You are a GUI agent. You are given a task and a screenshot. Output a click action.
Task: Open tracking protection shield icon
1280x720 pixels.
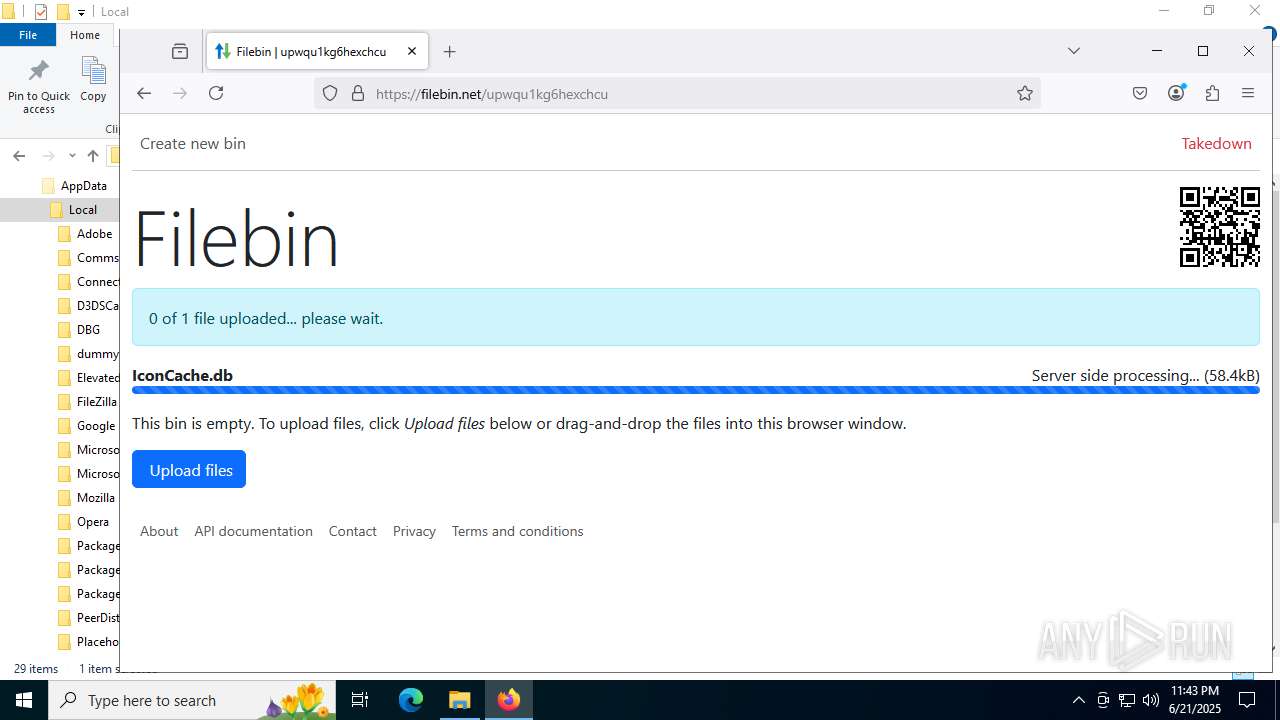pyautogui.click(x=330, y=94)
